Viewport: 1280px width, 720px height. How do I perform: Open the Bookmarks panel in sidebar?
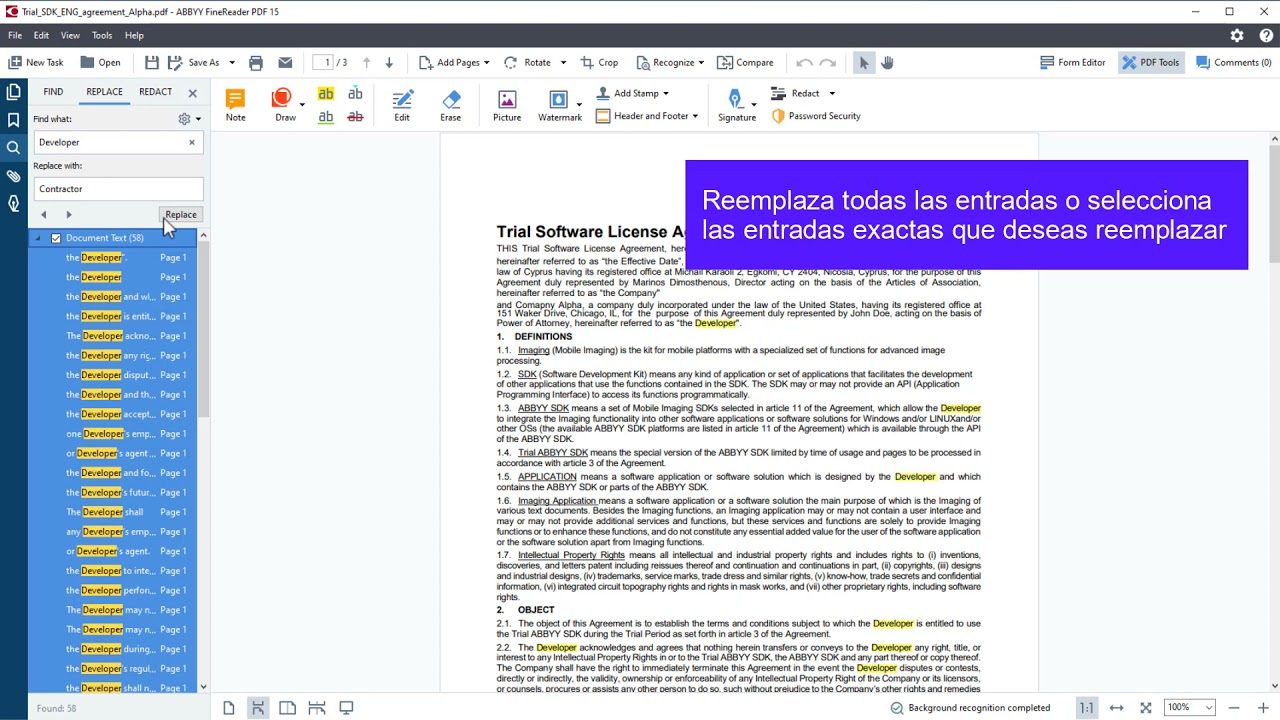[14, 120]
